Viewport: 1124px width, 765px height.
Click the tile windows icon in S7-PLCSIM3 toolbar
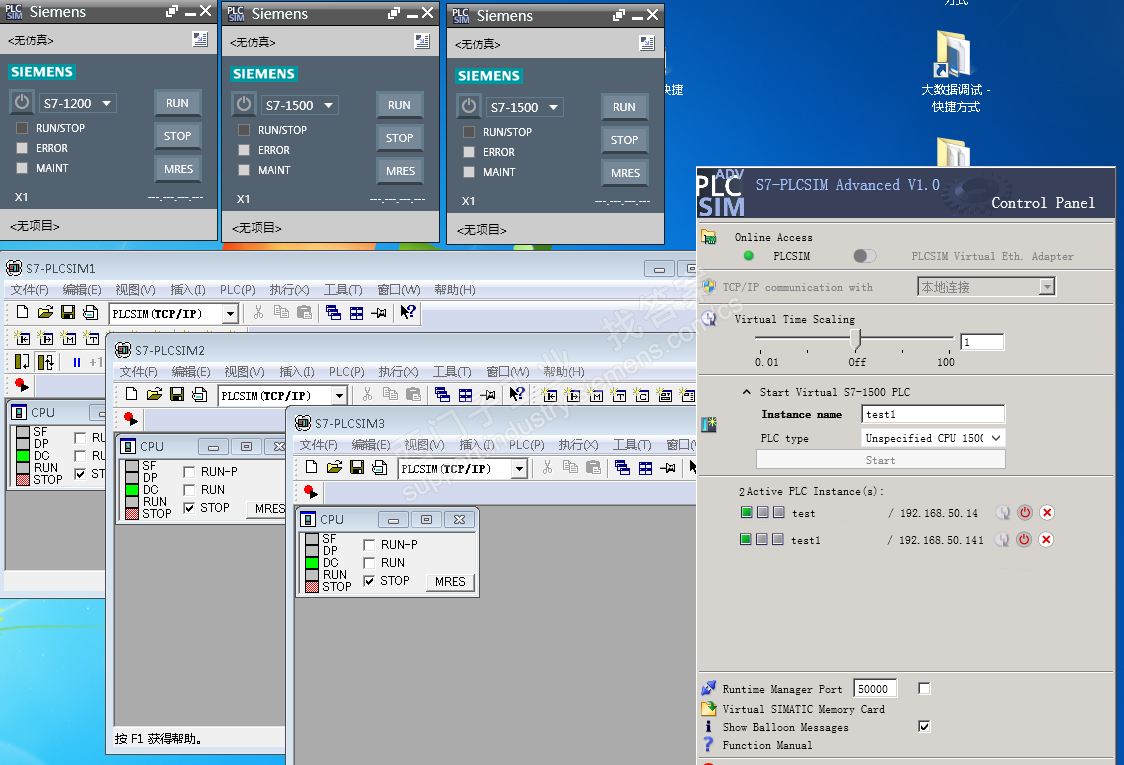pos(645,468)
